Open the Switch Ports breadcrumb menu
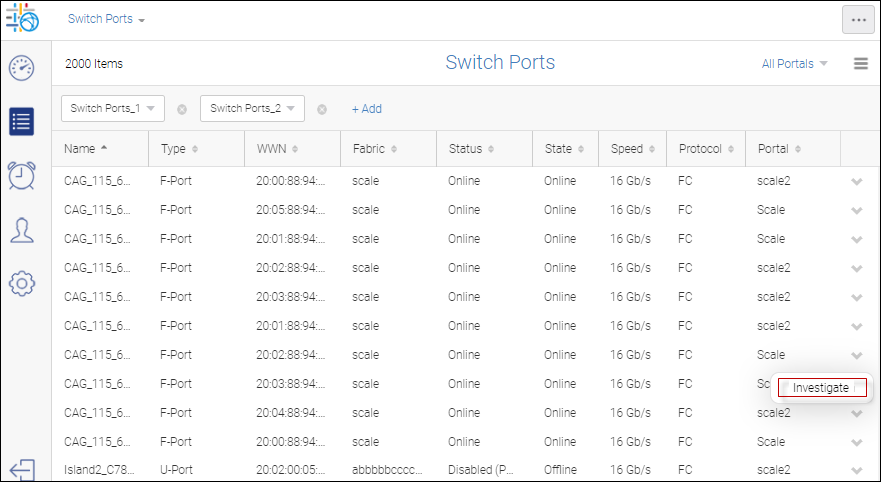The height and width of the screenshot is (482, 881). pos(106,20)
